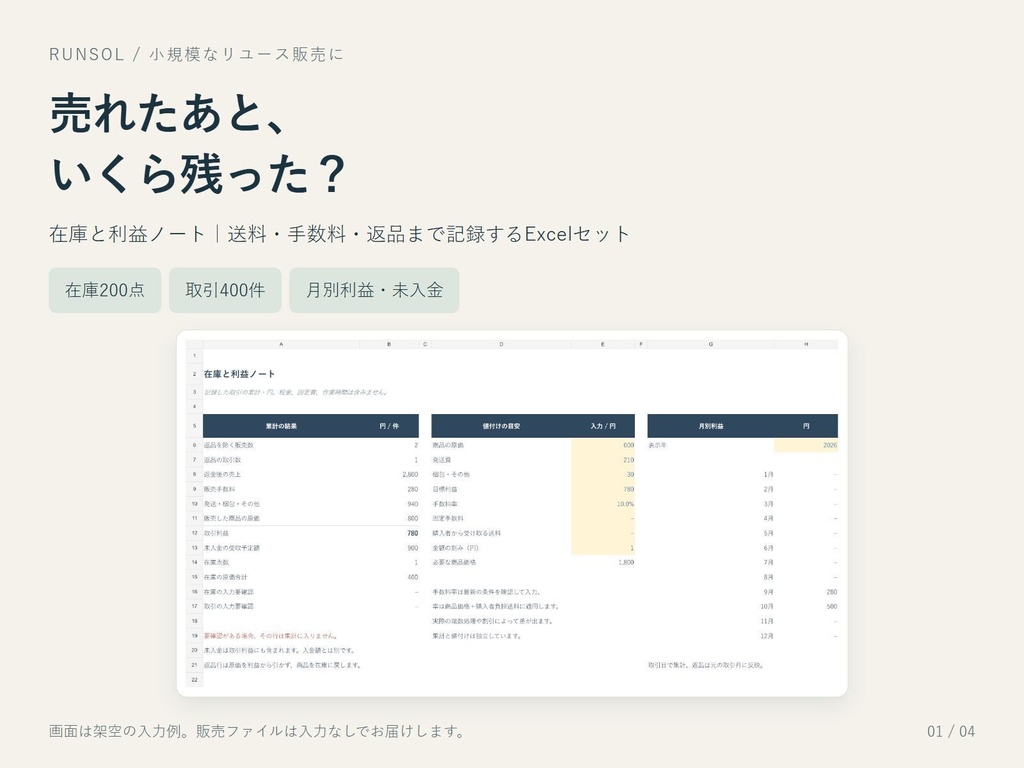This screenshot has width=1024, height=768.
Task: Click the sheet title 在庫と利益ノート cell
Action: (x=239, y=374)
